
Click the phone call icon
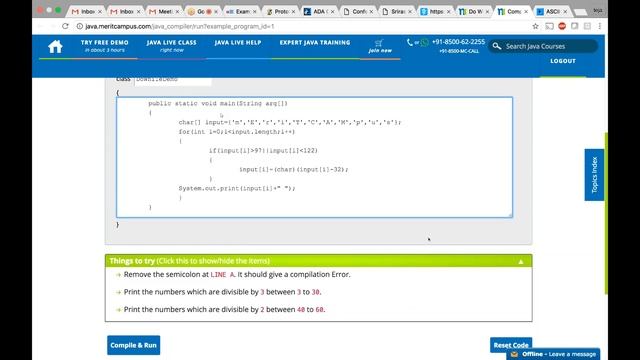point(409,42)
